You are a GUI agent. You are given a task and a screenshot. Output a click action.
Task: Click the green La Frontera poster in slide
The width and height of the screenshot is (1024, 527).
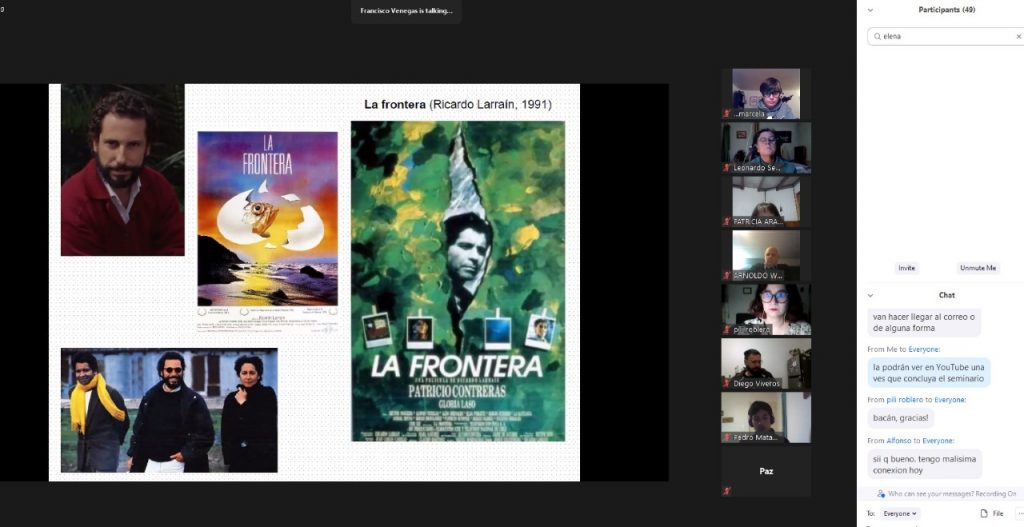pos(458,281)
